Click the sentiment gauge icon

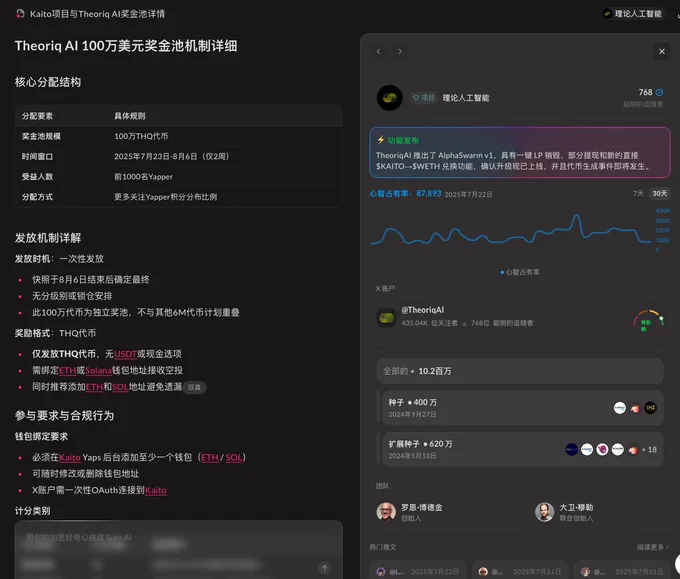tap(648, 321)
